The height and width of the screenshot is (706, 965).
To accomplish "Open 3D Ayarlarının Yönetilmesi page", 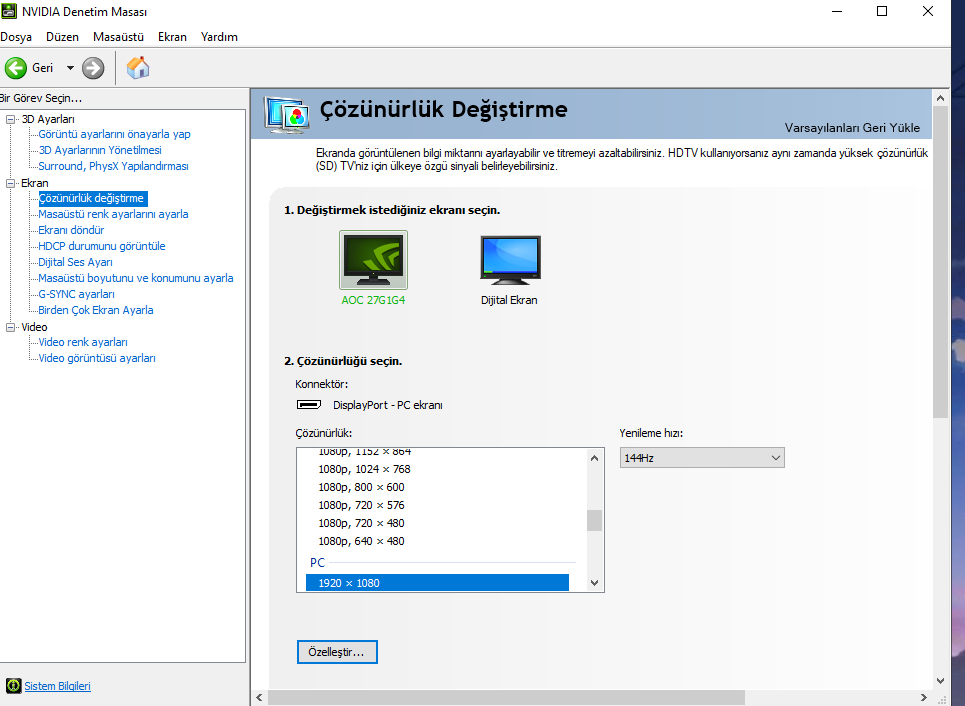I will tap(100, 150).
